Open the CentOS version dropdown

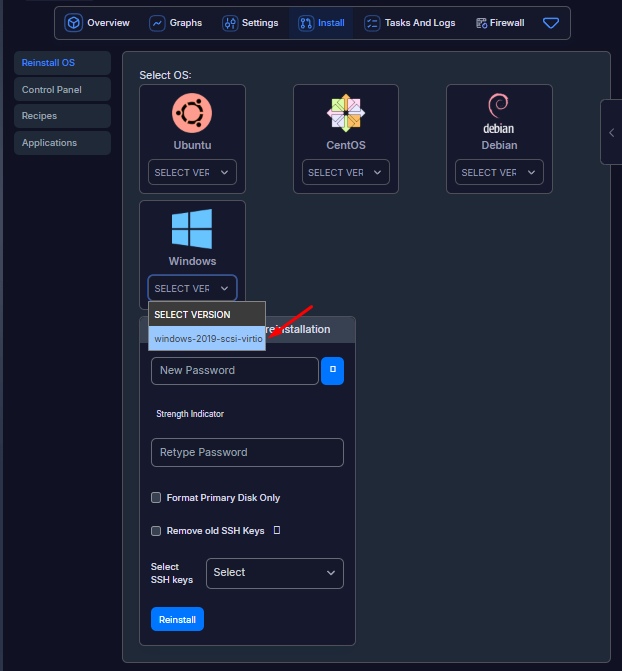346,173
